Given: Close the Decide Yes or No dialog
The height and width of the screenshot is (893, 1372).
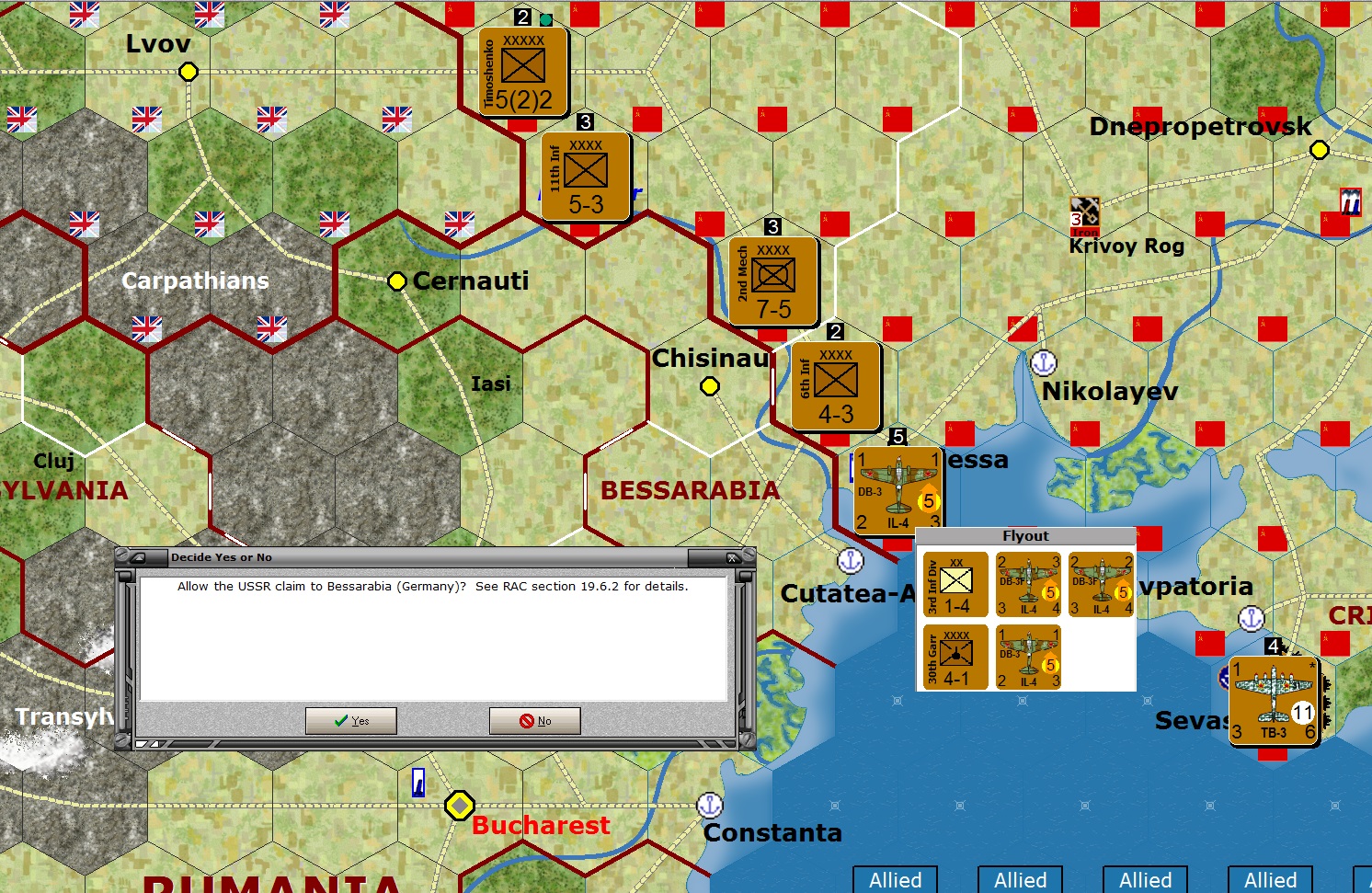Looking at the screenshot, I should 732,557.
